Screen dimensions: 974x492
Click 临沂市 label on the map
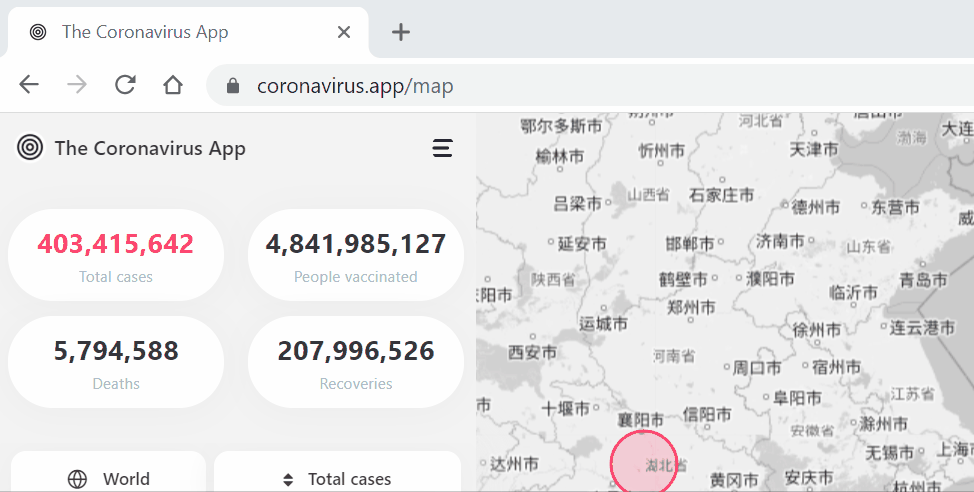[853, 292]
